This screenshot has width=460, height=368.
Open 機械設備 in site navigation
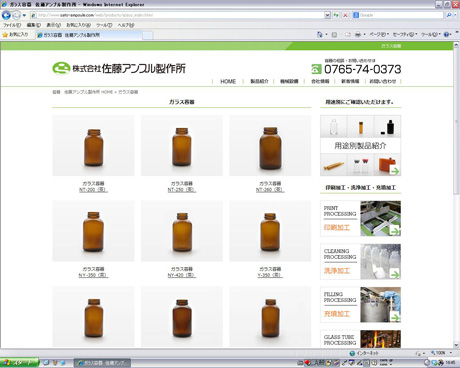tap(289, 81)
